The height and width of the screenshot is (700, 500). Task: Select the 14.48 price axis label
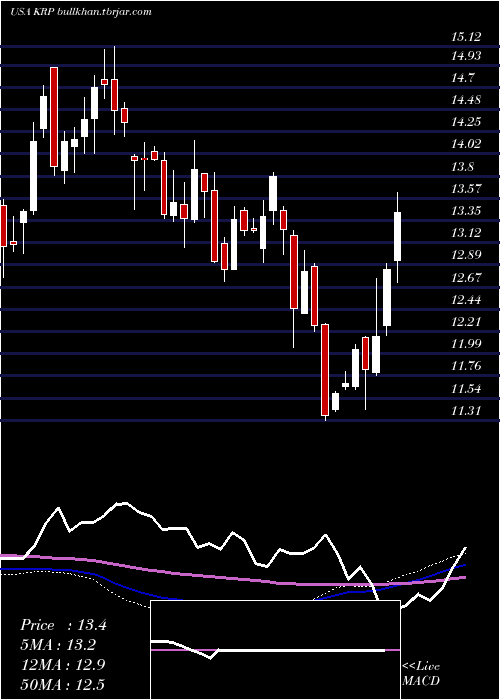pyautogui.click(x=466, y=100)
